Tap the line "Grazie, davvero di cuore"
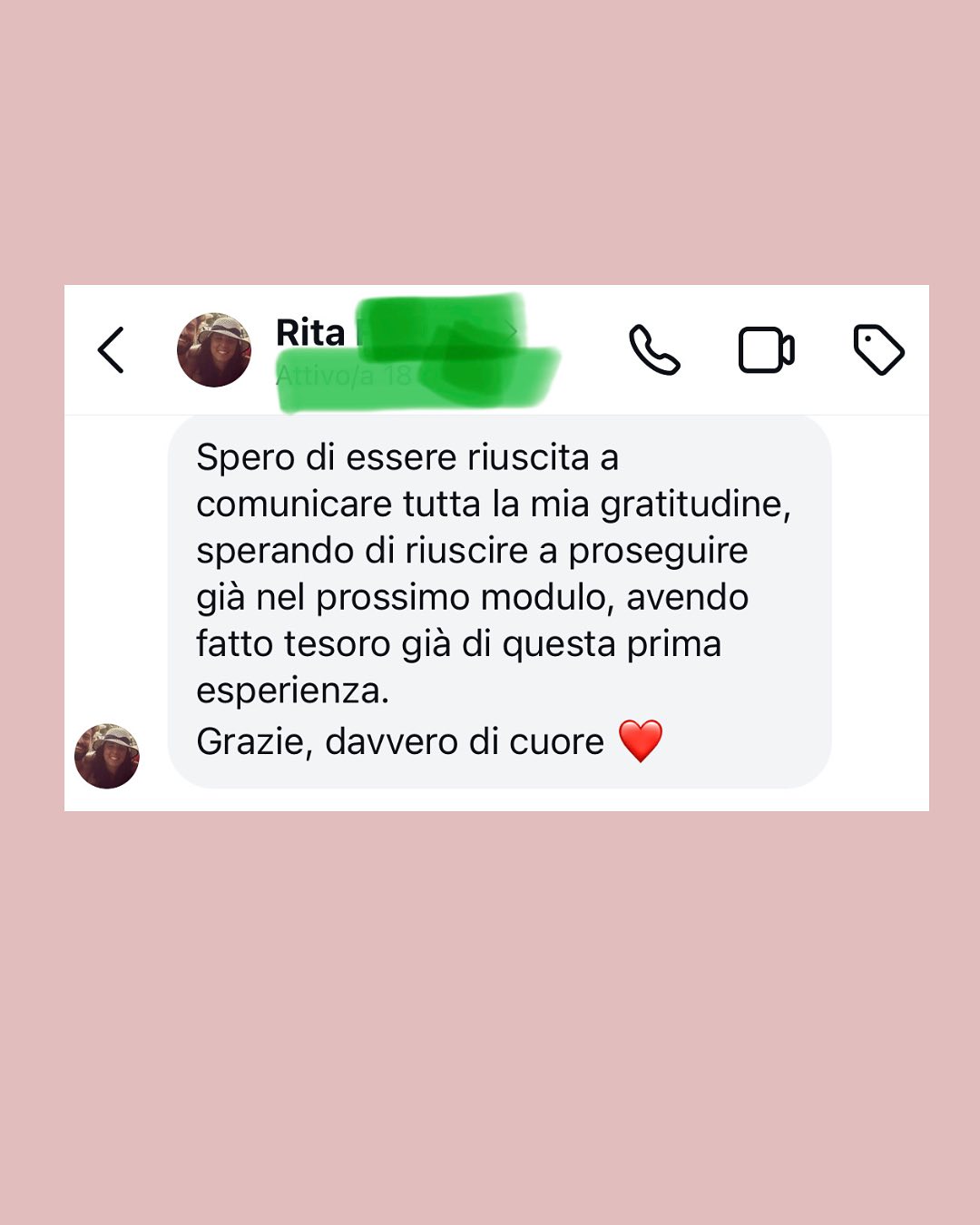Viewport: 980px width, 1225px height. pos(400,742)
